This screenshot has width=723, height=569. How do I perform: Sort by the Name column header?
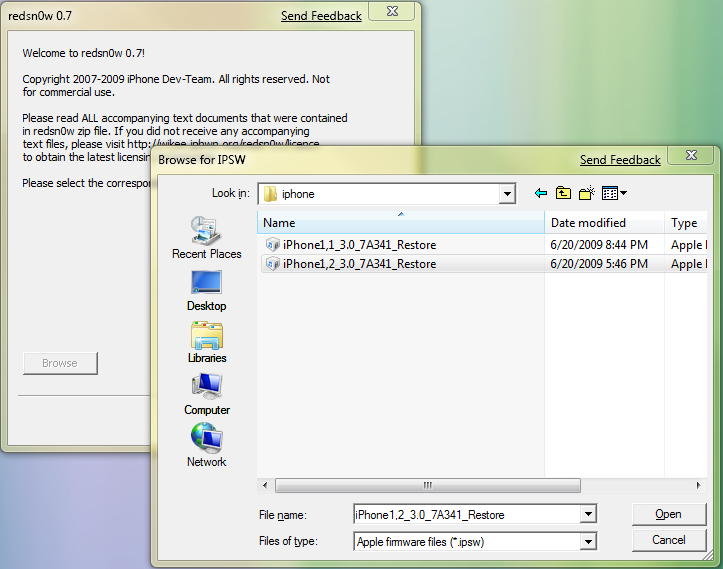[401, 223]
